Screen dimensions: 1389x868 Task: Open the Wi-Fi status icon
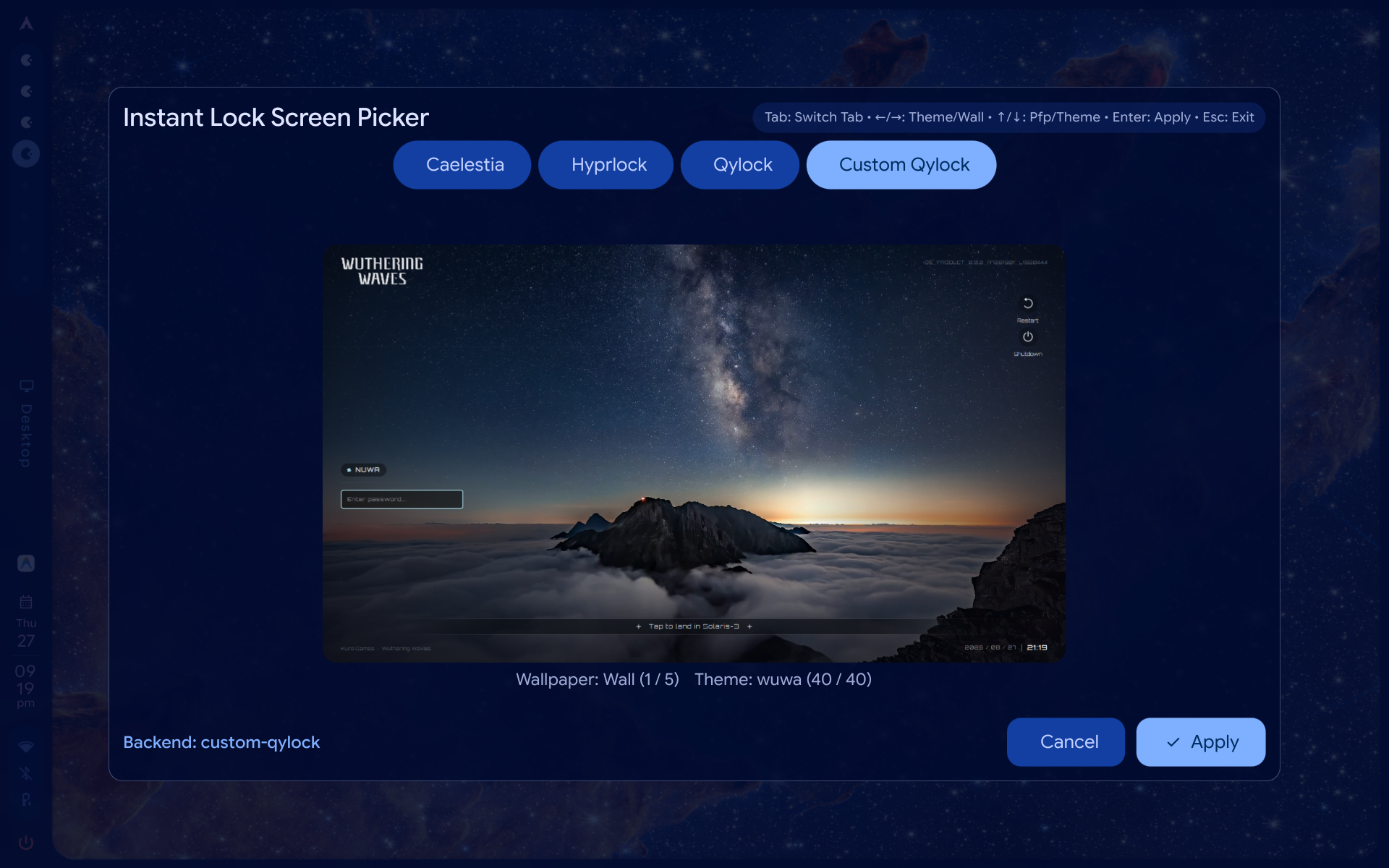(26, 746)
